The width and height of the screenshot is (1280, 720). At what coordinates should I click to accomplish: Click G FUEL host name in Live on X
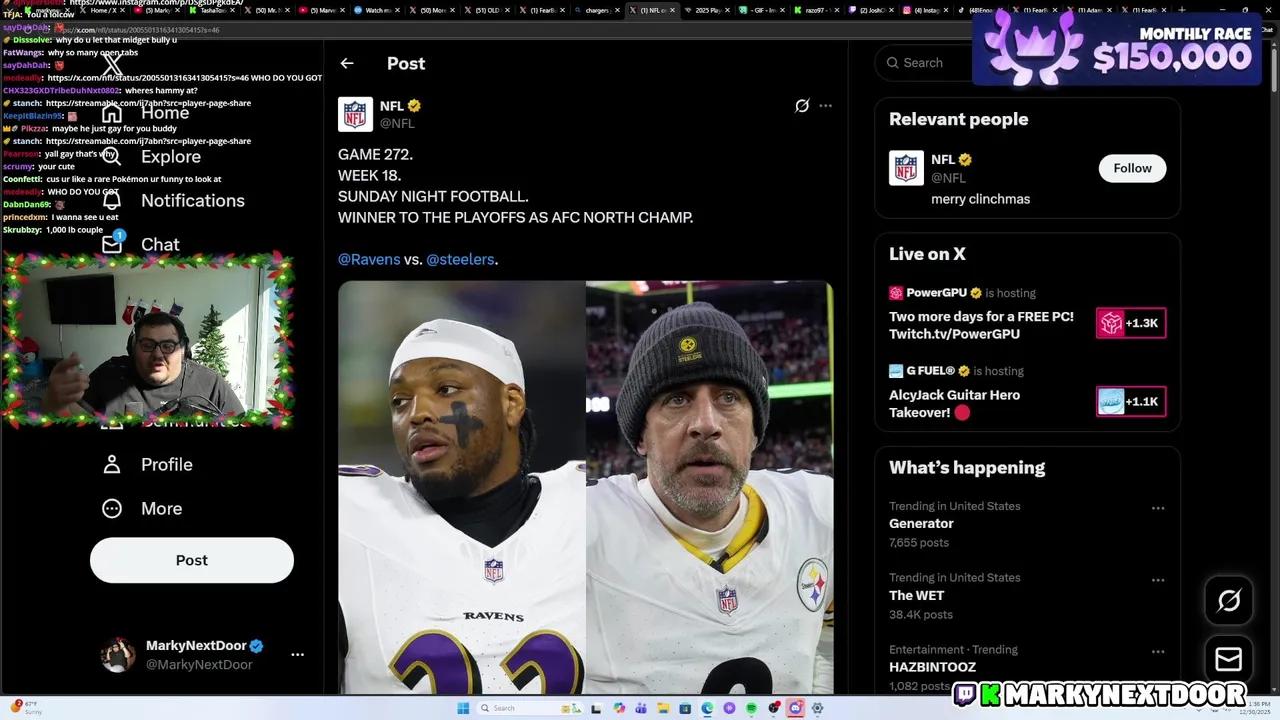[x=931, y=371]
